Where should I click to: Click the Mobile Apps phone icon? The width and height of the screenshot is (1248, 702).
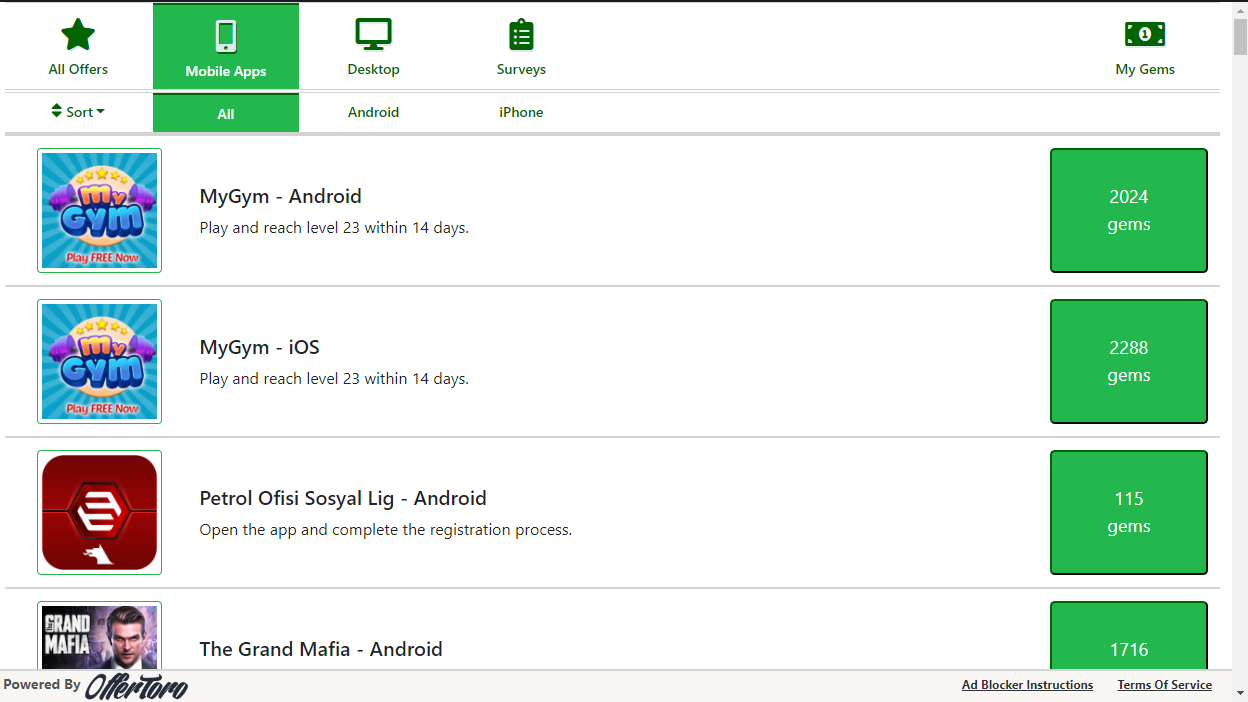pyautogui.click(x=226, y=37)
